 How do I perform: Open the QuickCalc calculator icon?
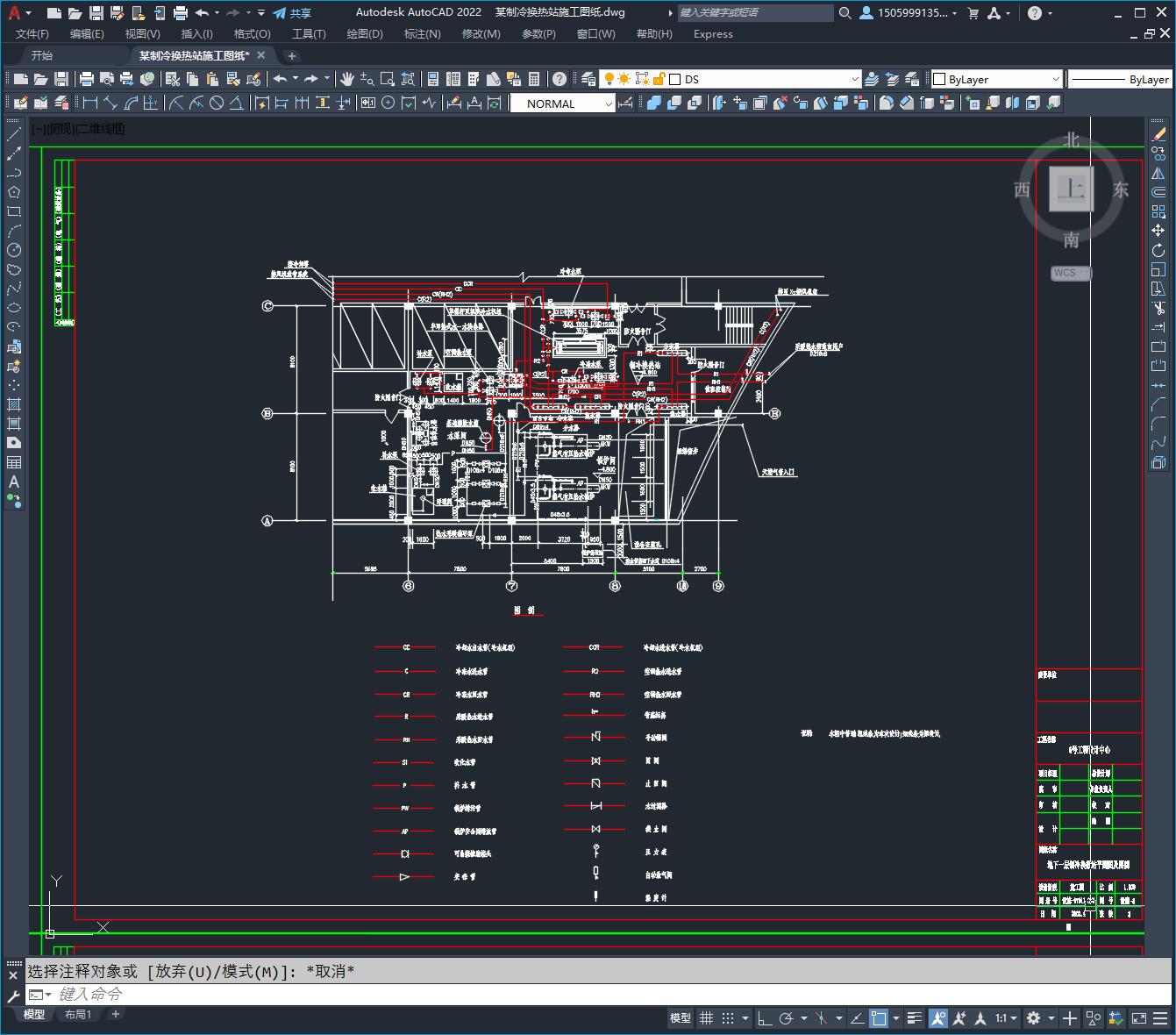(x=534, y=79)
